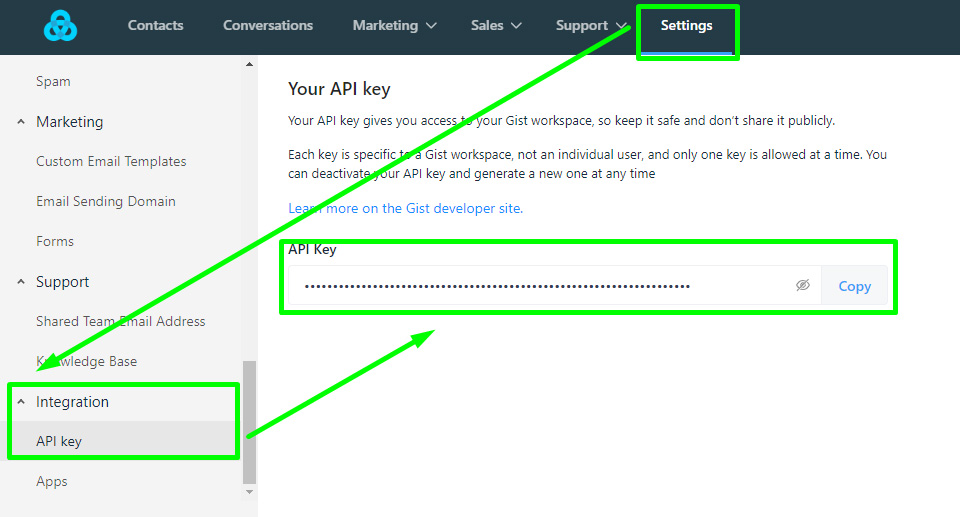The width and height of the screenshot is (960, 517).
Task: Click the Gist developer site link
Action: coord(405,208)
